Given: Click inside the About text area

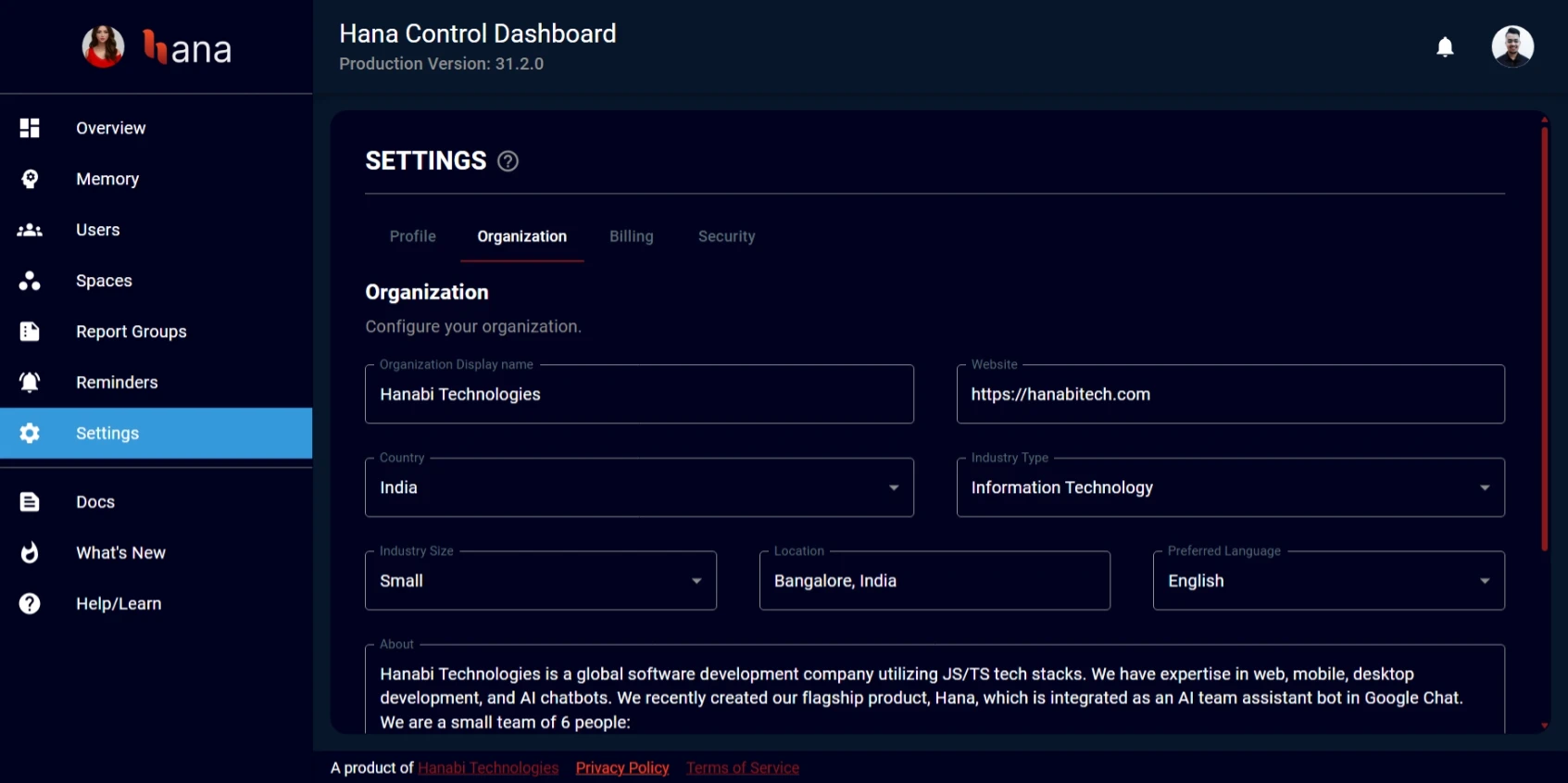Looking at the screenshot, I should point(935,690).
